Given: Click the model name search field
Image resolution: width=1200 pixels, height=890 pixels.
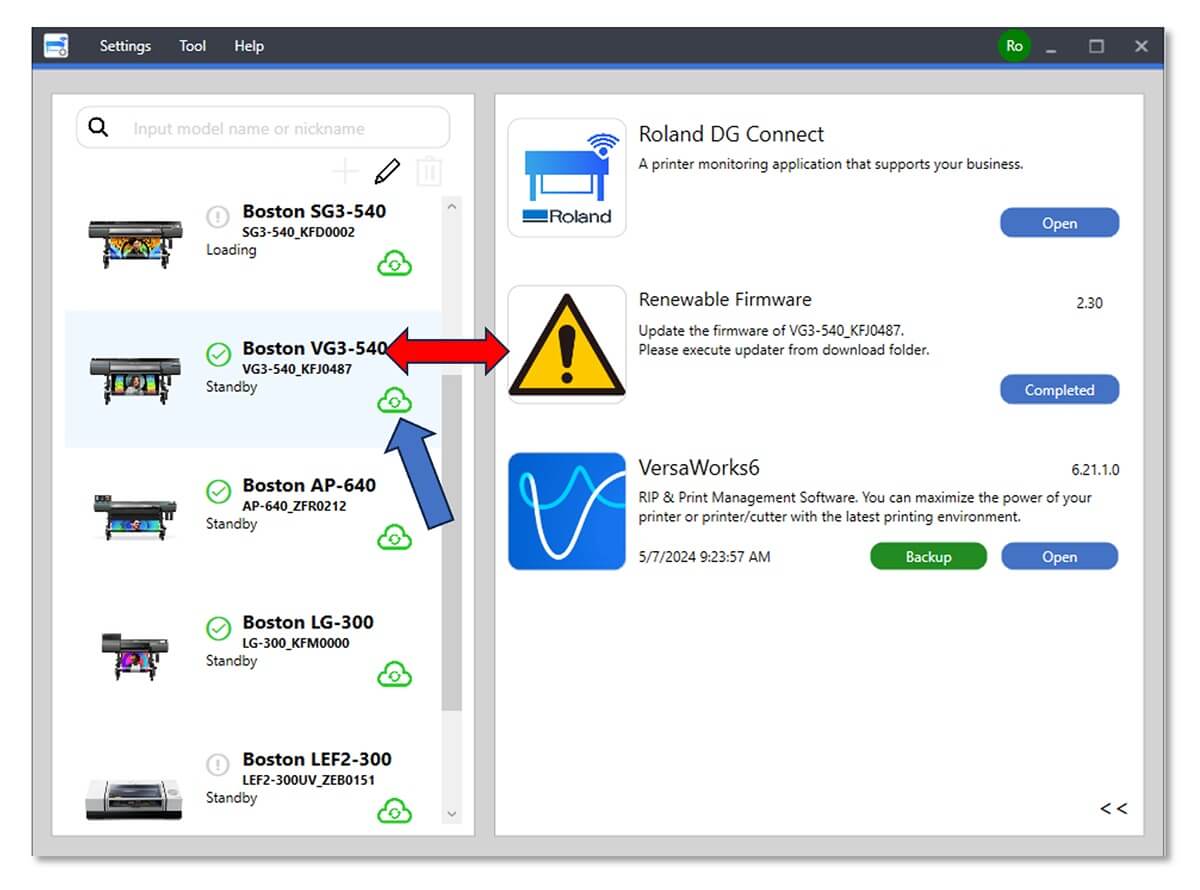Looking at the screenshot, I should click(263, 128).
